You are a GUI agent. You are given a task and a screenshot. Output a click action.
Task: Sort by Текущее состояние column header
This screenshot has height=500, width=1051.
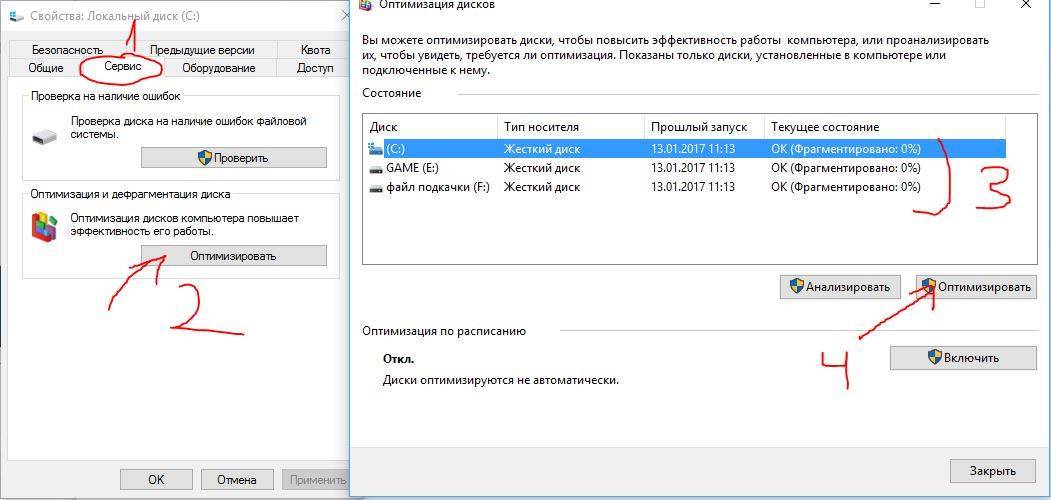[x=885, y=127]
